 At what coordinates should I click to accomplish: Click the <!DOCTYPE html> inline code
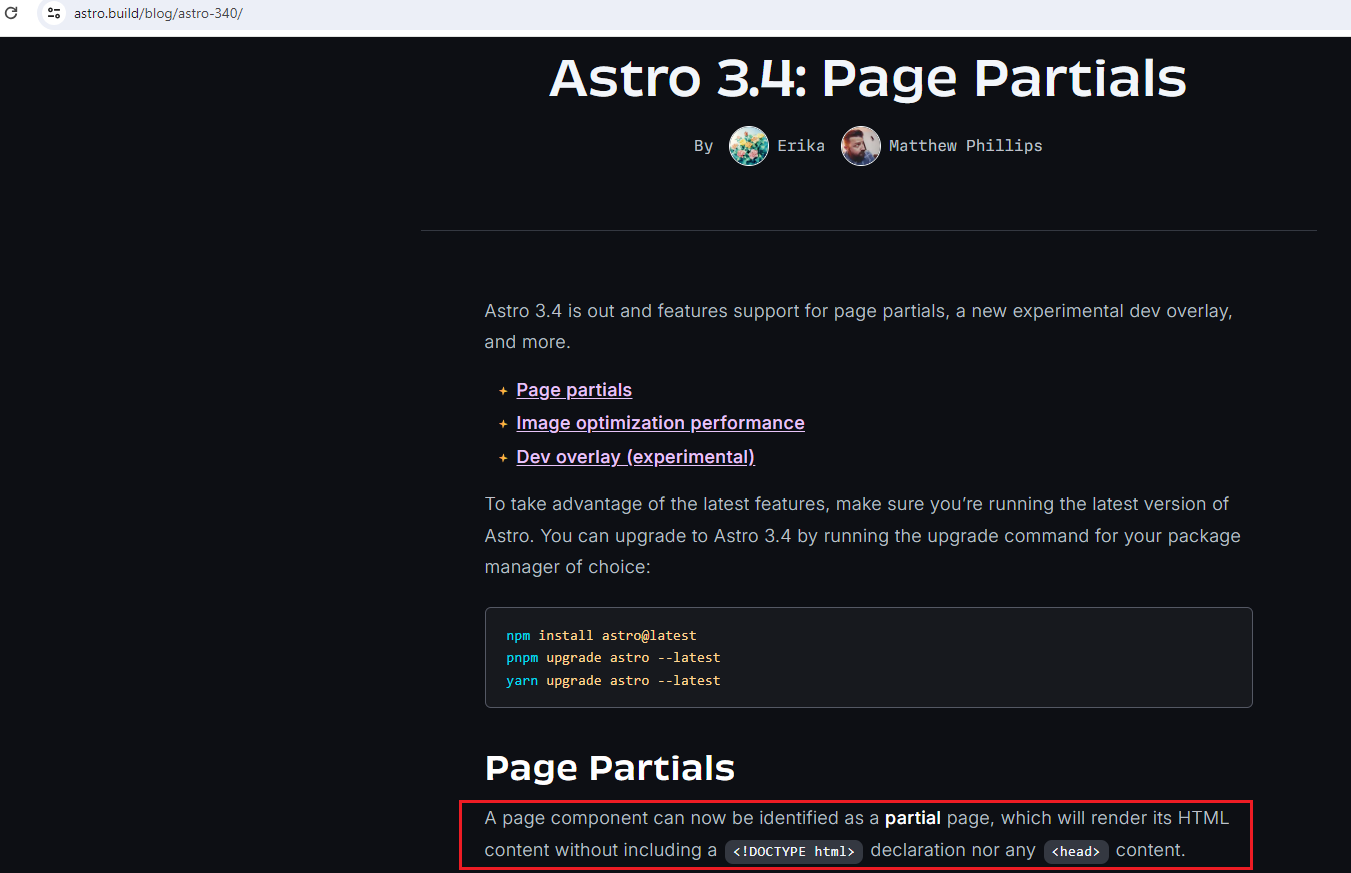pyautogui.click(x=794, y=852)
